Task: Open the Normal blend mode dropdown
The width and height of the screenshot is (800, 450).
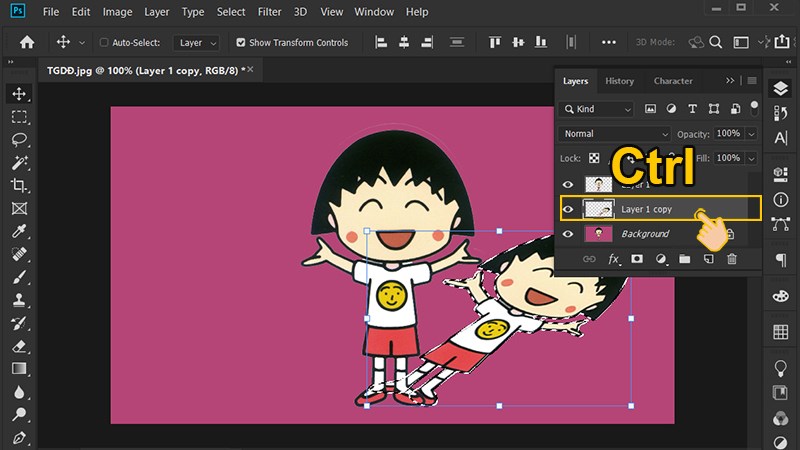Action: tap(614, 134)
